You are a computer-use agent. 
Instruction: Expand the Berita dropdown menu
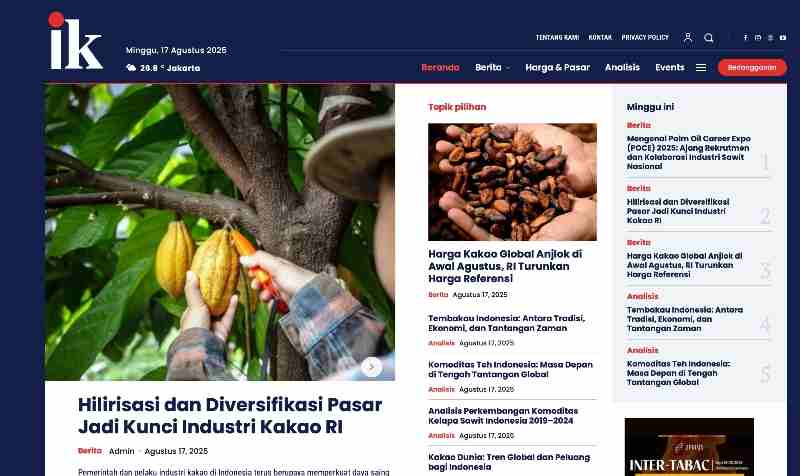pos(492,67)
